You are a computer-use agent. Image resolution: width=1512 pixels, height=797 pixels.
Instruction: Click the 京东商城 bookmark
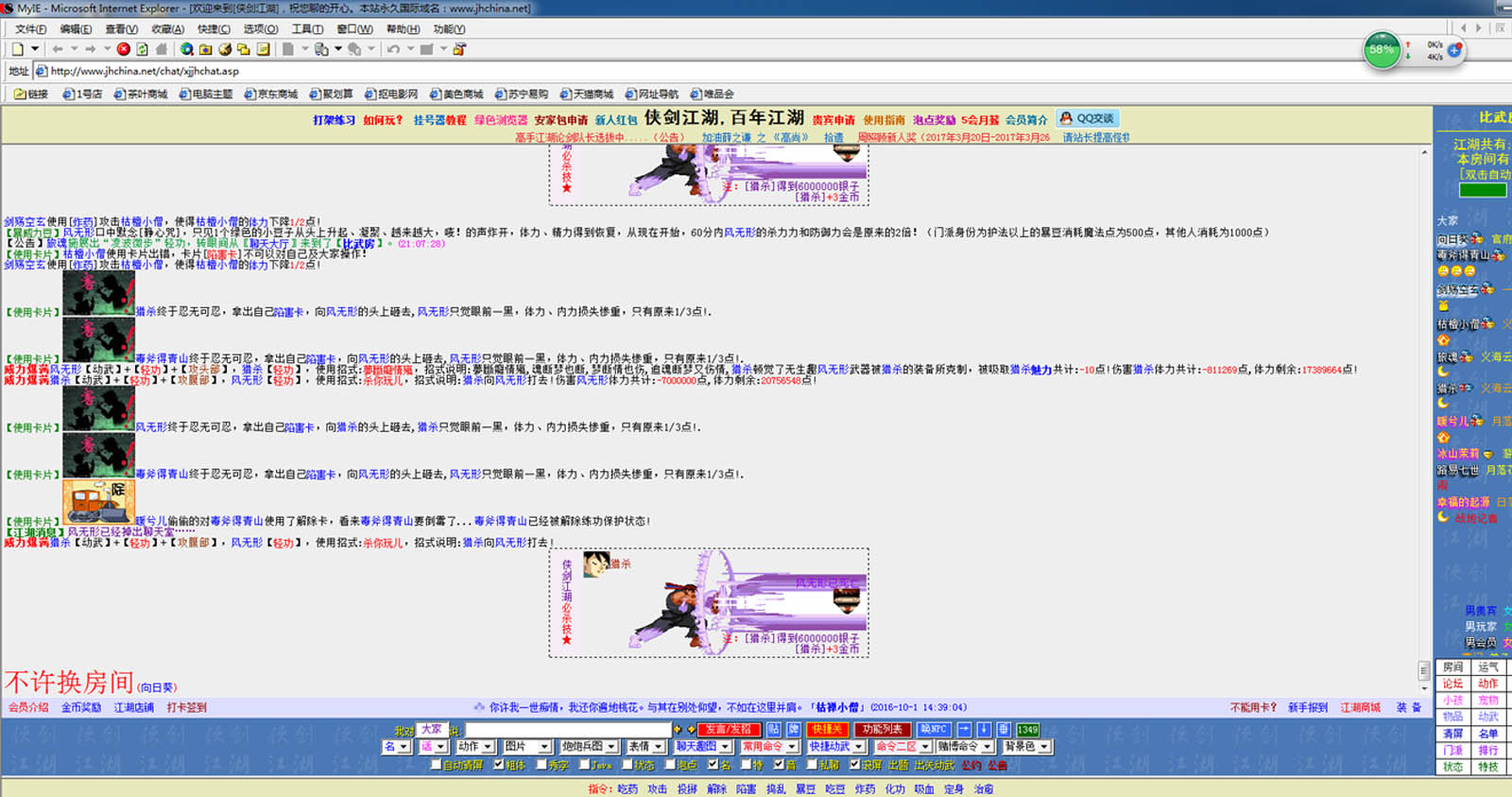click(x=271, y=94)
